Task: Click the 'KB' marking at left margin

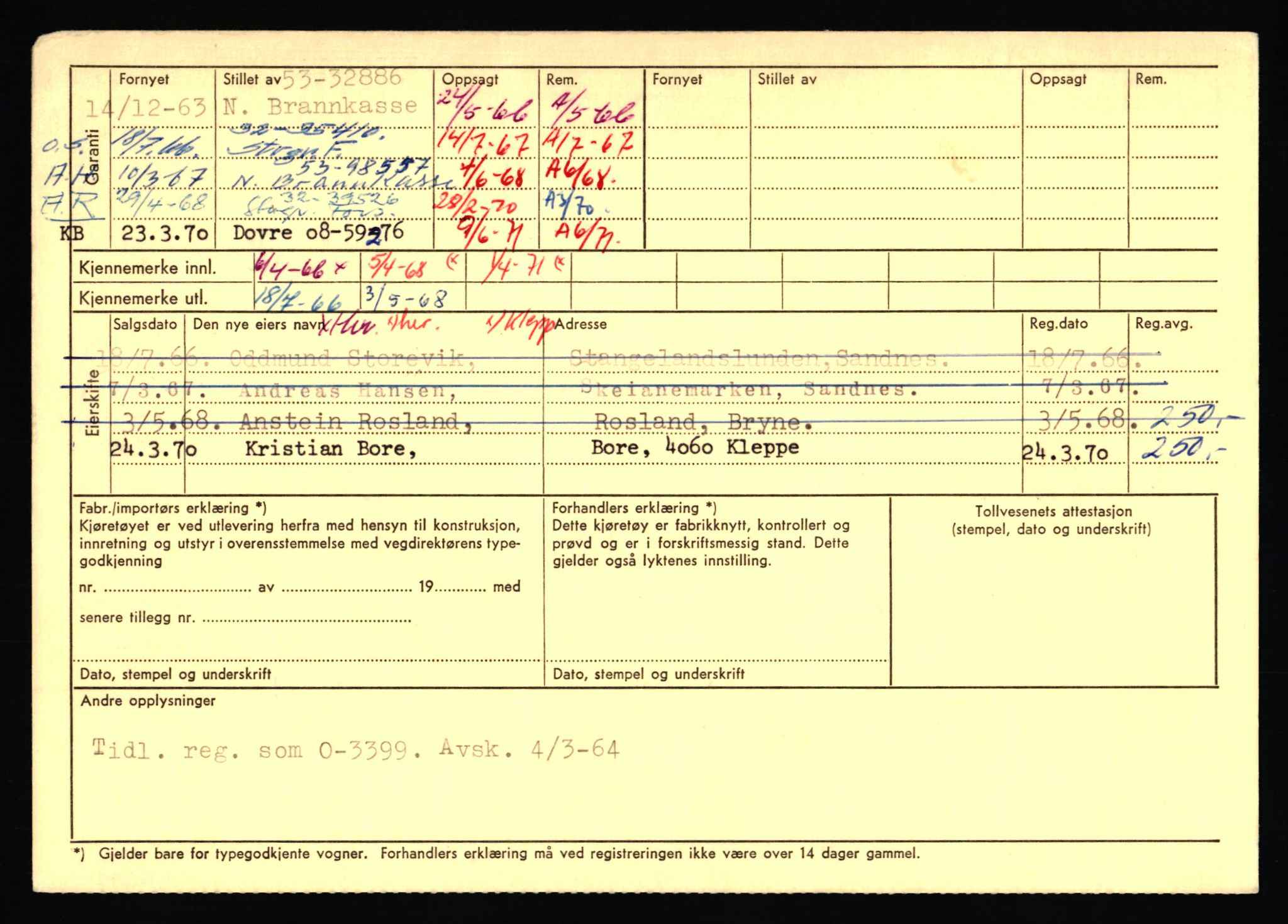Action: click(72, 234)
